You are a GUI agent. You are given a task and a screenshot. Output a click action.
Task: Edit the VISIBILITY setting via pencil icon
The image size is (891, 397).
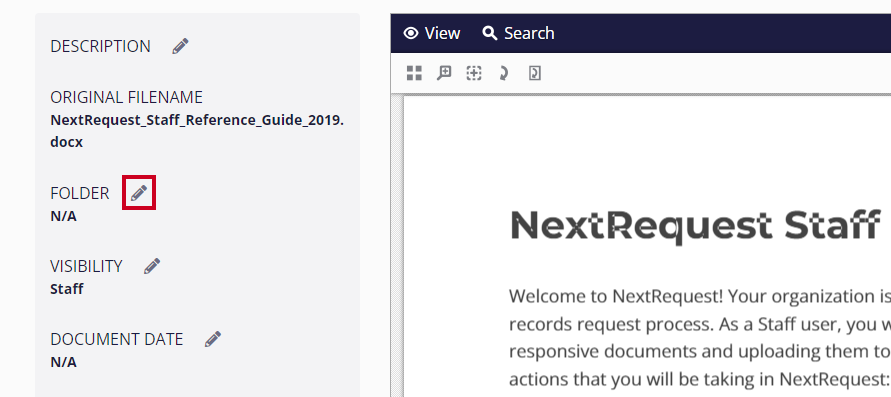click(x=152, y=266)
